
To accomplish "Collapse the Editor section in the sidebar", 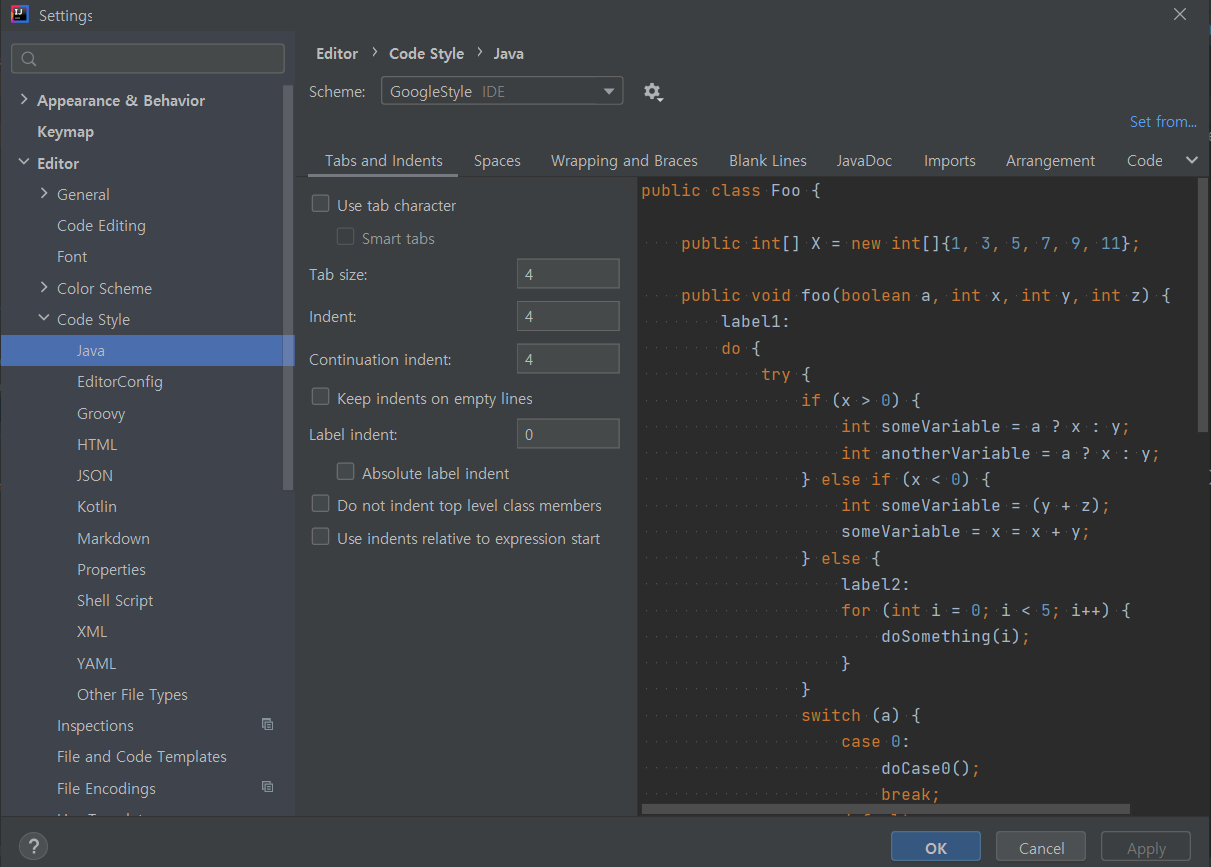I will tap(24, 162).
